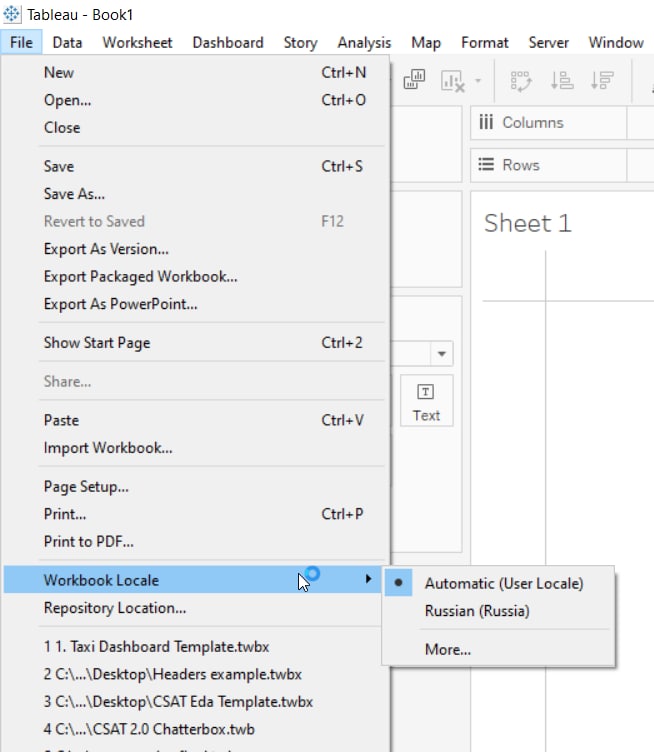Viewport: 654px width, 752px height.
Task: Click the duplicate sheet toolbar icon
Action: pos(414,80)
